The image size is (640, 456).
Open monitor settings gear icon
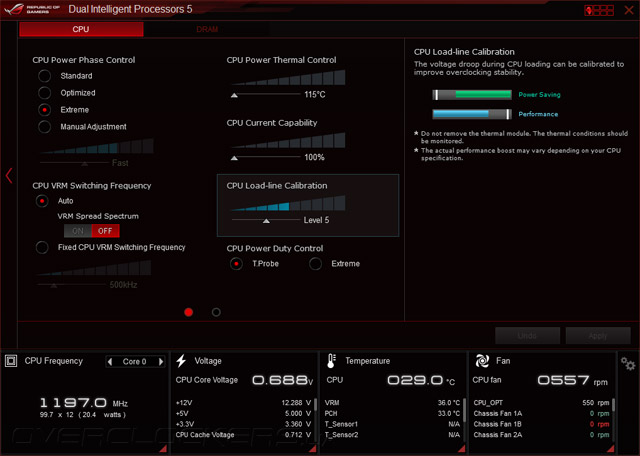[628, 363]
